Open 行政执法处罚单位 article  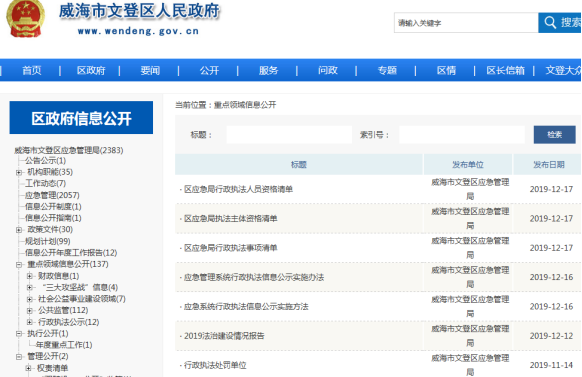click(215, 365)
